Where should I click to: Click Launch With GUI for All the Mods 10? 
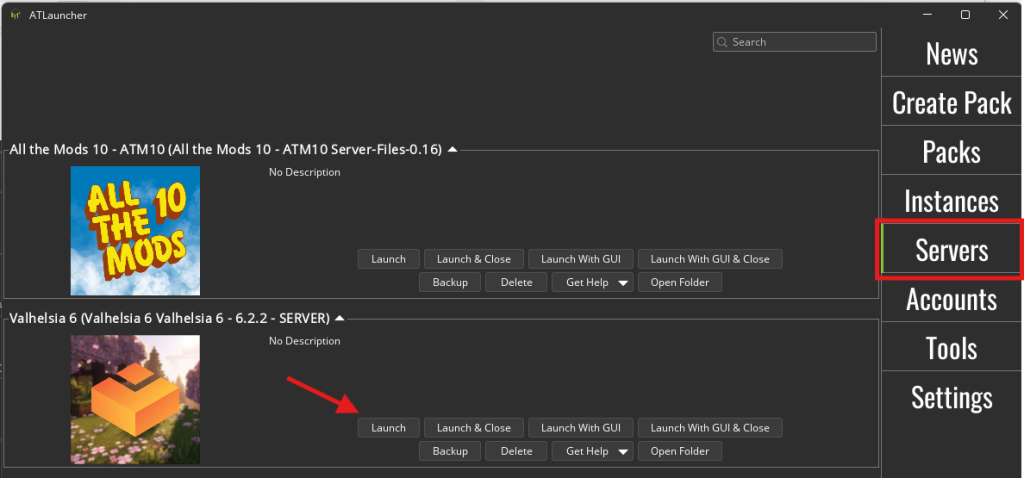pyautogui.click(x=580, y=259)
